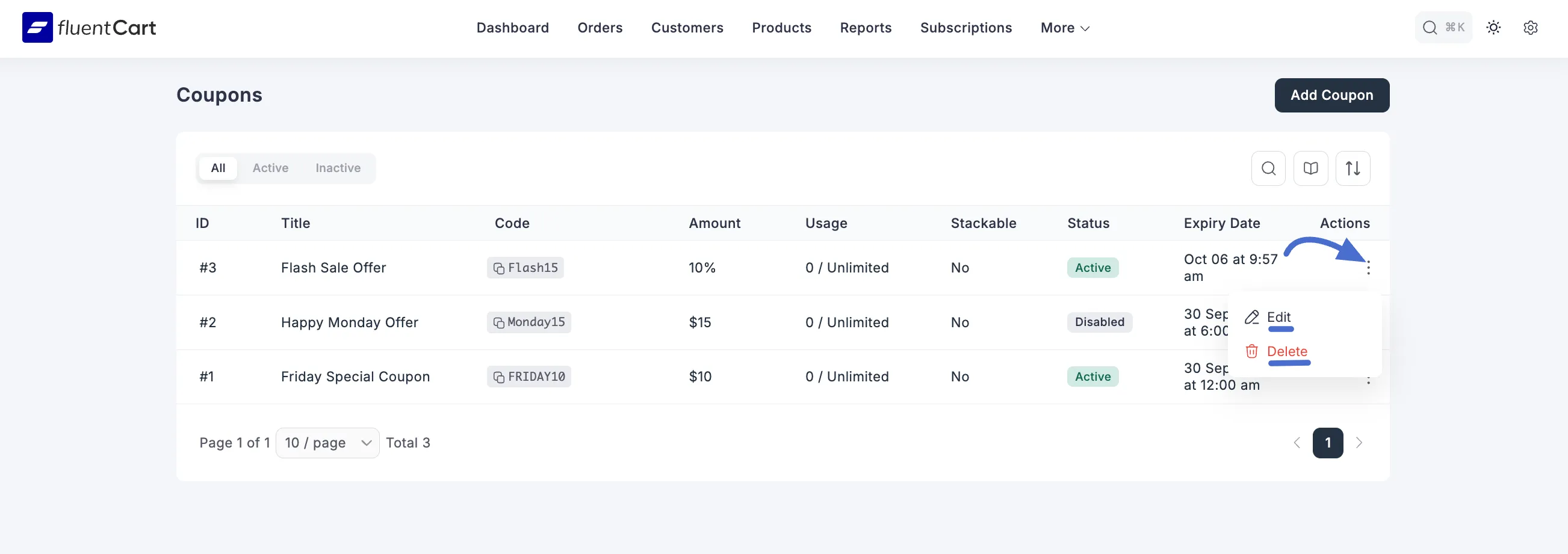
Task: Open settings via the gear icon
Action: pos(1531,27)
